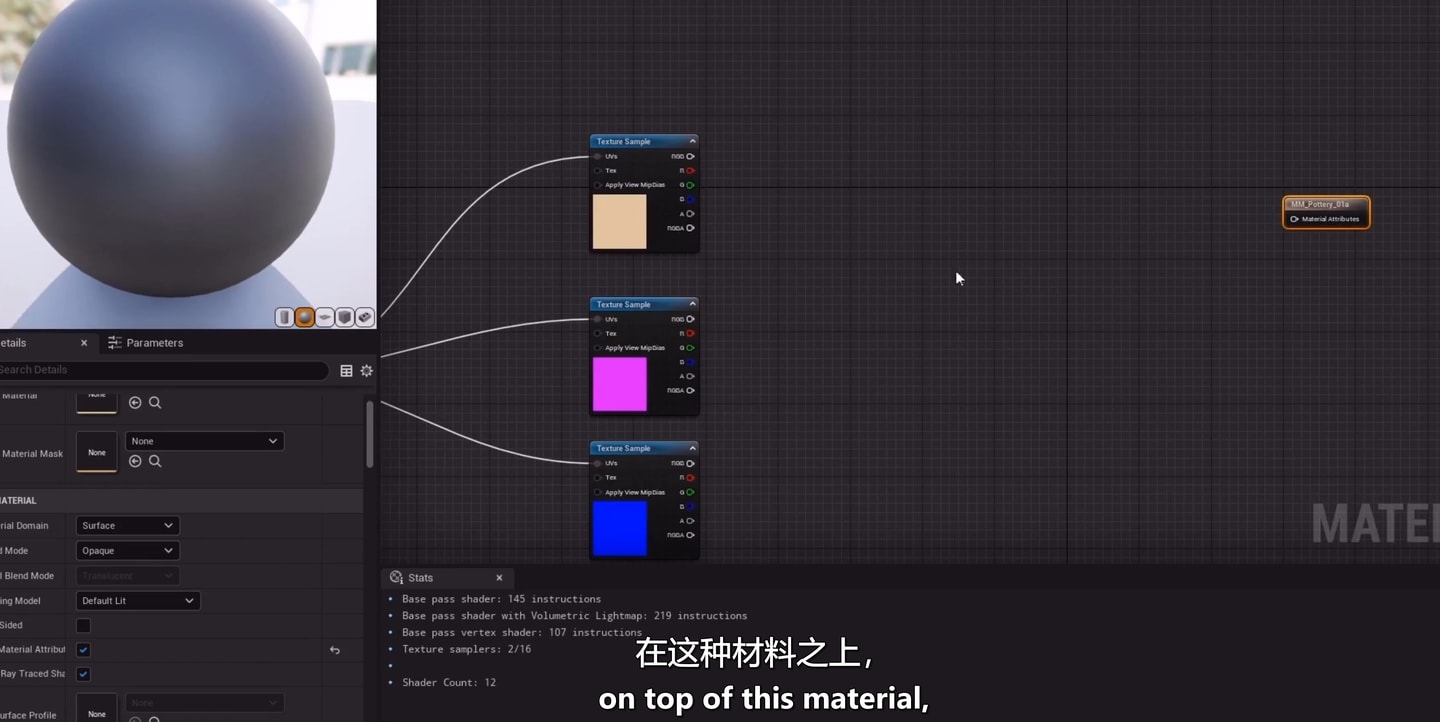Open the Details settings gear icon
1440x722 pixels.
pyautogui.click(x=367, y=371)
